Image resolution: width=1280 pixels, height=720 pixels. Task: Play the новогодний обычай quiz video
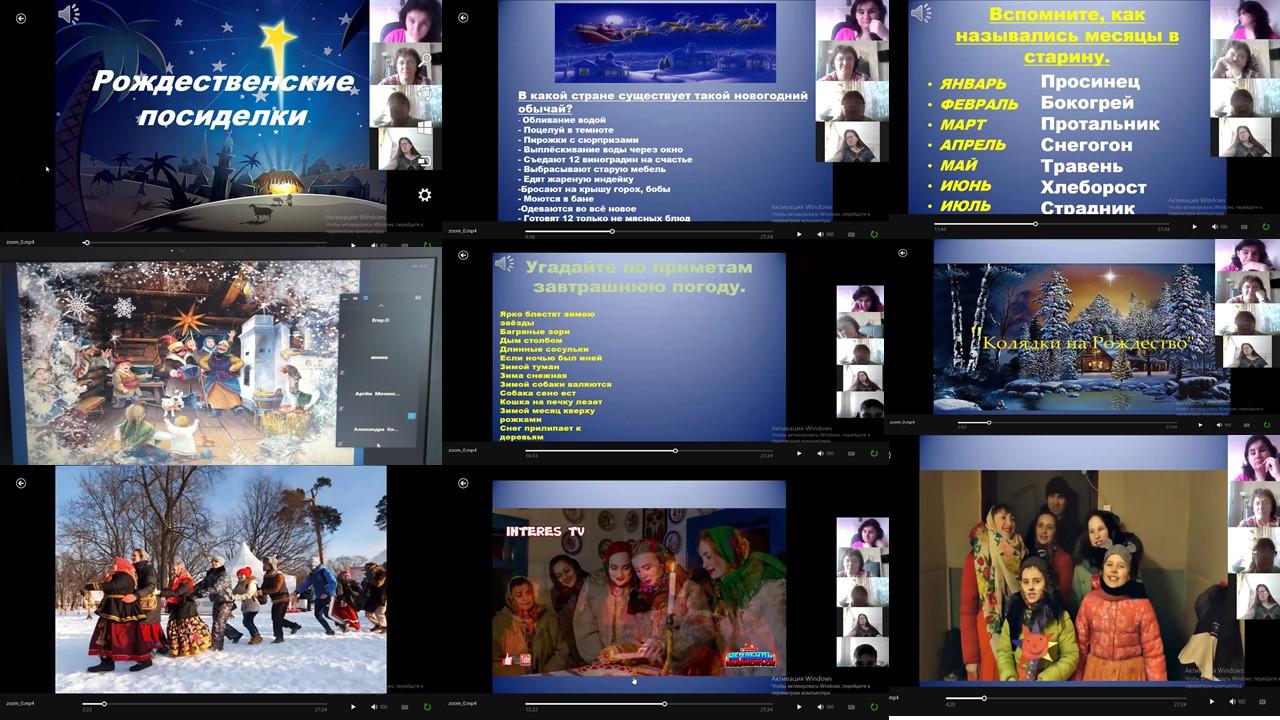[x=798, y=234]
